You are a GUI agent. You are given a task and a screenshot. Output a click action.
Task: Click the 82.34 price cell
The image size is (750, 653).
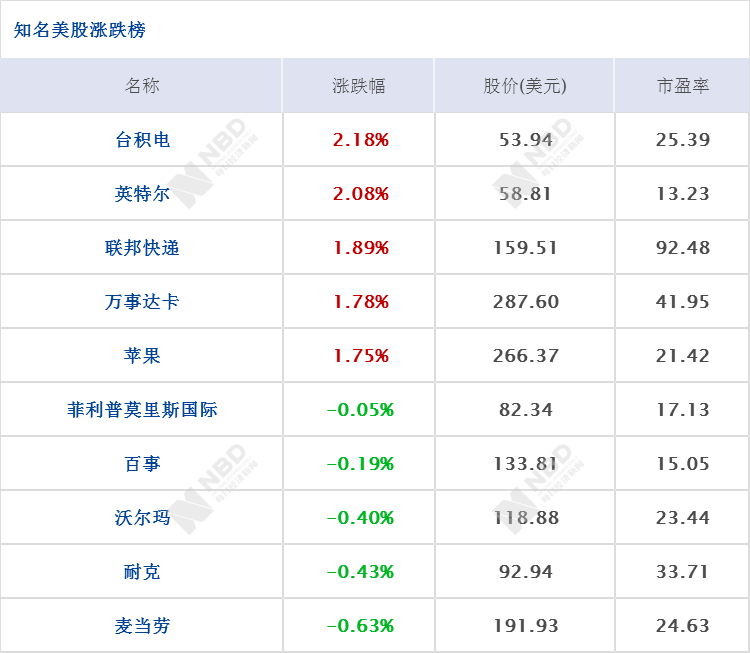(526, 410)
